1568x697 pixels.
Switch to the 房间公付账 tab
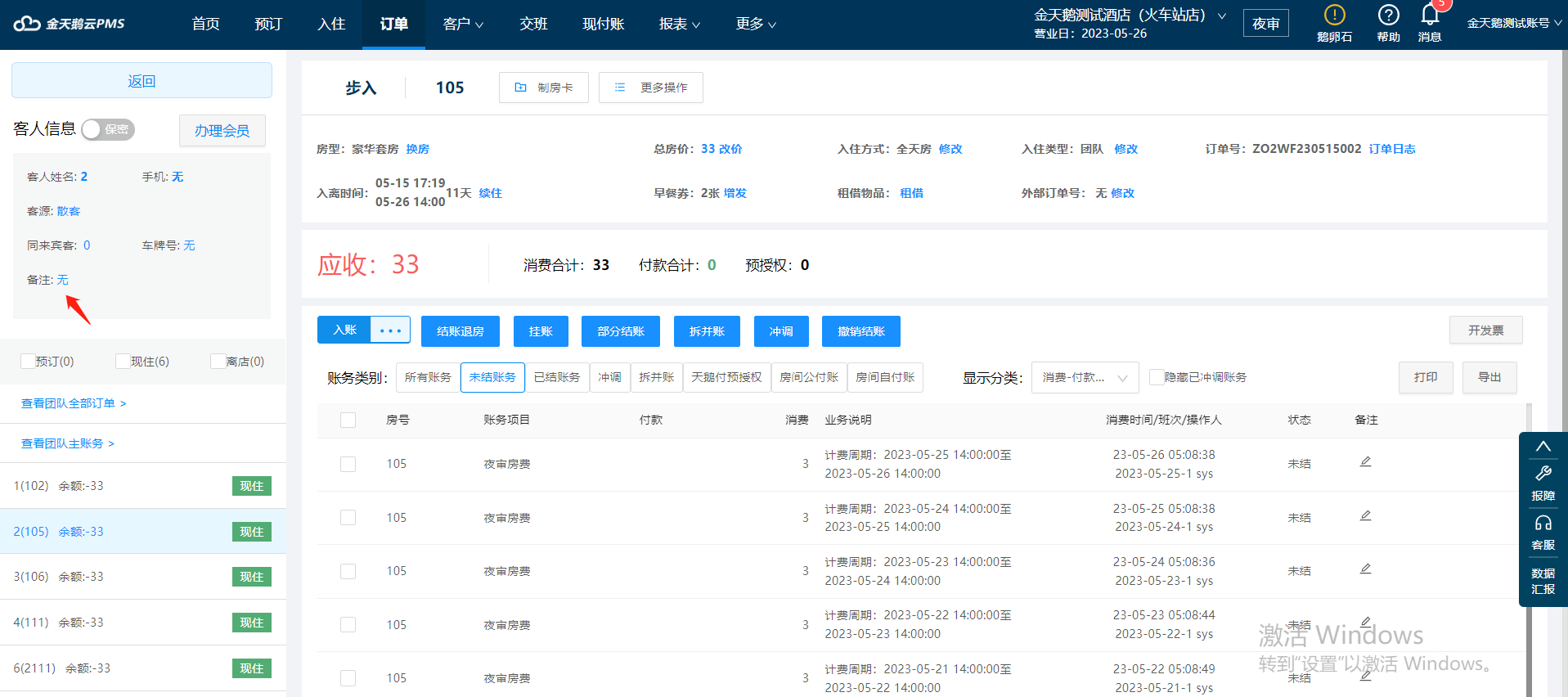(809, 377)
